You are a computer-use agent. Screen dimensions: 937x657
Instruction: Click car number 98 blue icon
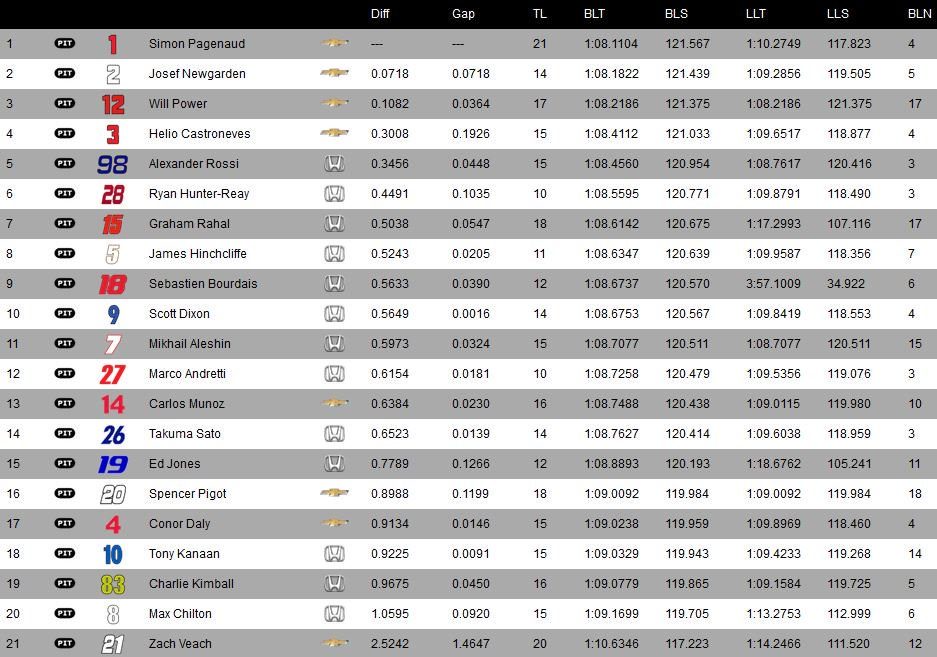point(112,164)
